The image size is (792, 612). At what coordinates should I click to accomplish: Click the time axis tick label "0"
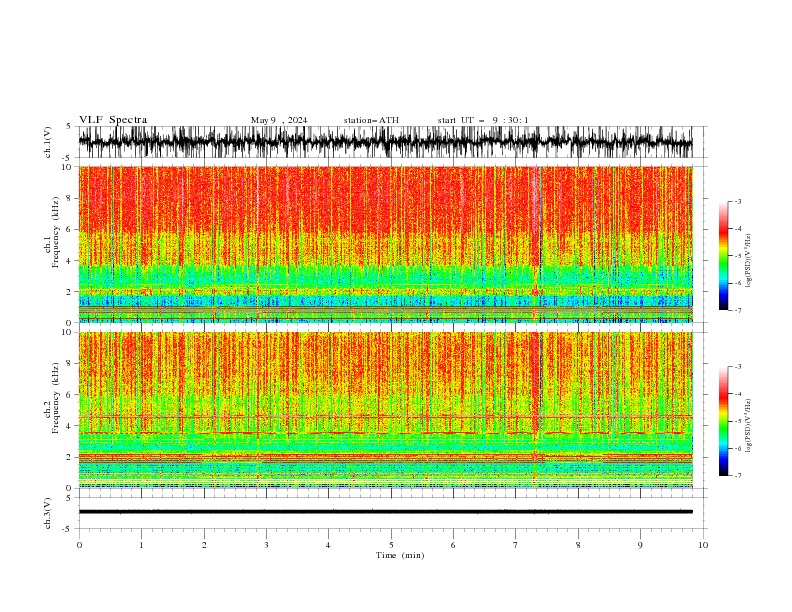(x=79, y=545)
